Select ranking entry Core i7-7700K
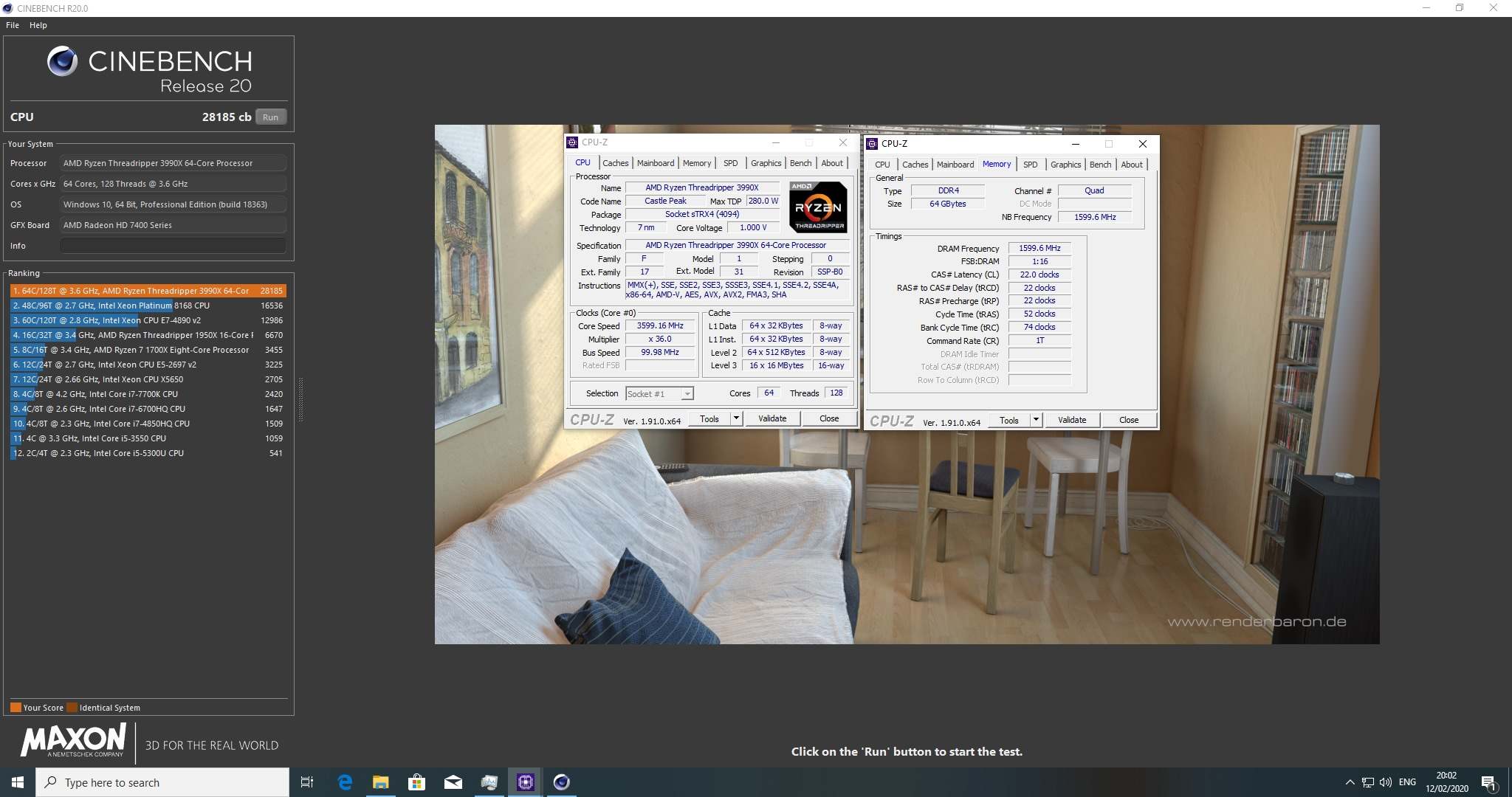This screenshot has height=797, width=1512. tap(148, 394)
